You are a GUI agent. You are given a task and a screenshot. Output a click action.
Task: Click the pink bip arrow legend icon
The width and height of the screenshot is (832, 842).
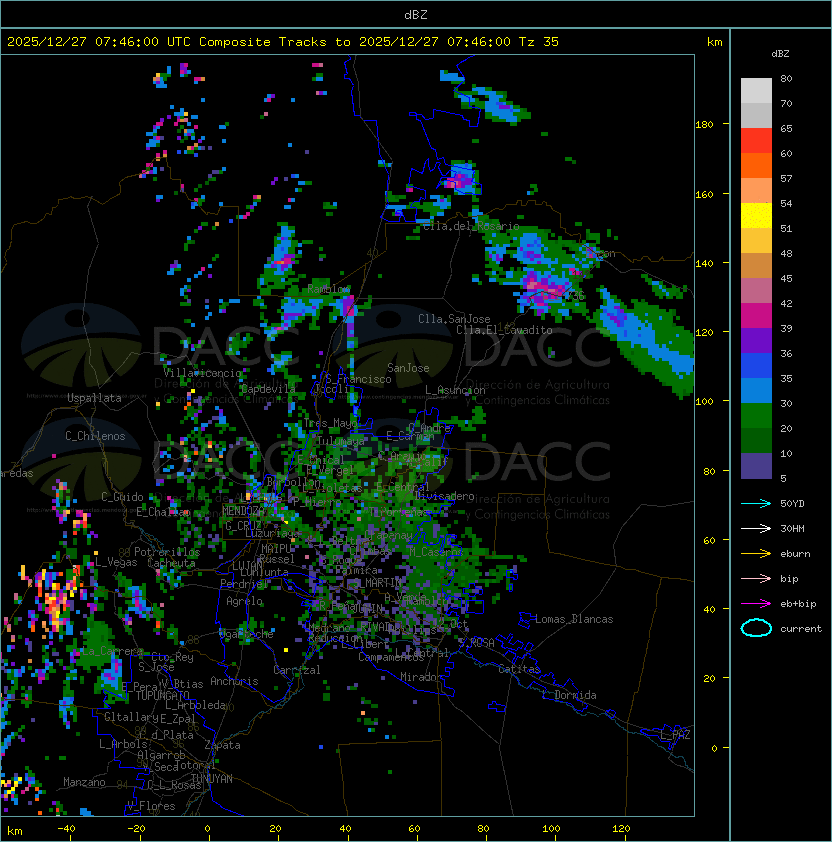[756, 579]
